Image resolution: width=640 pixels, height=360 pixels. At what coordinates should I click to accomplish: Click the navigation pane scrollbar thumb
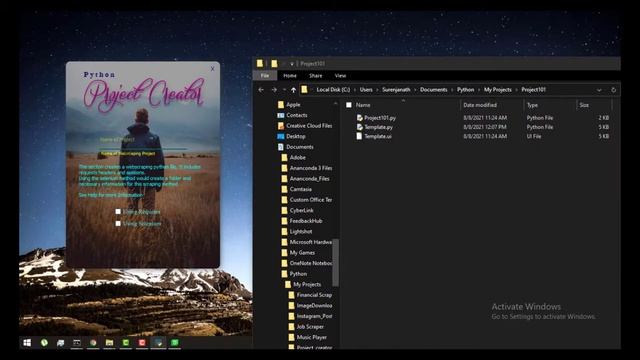336,262
